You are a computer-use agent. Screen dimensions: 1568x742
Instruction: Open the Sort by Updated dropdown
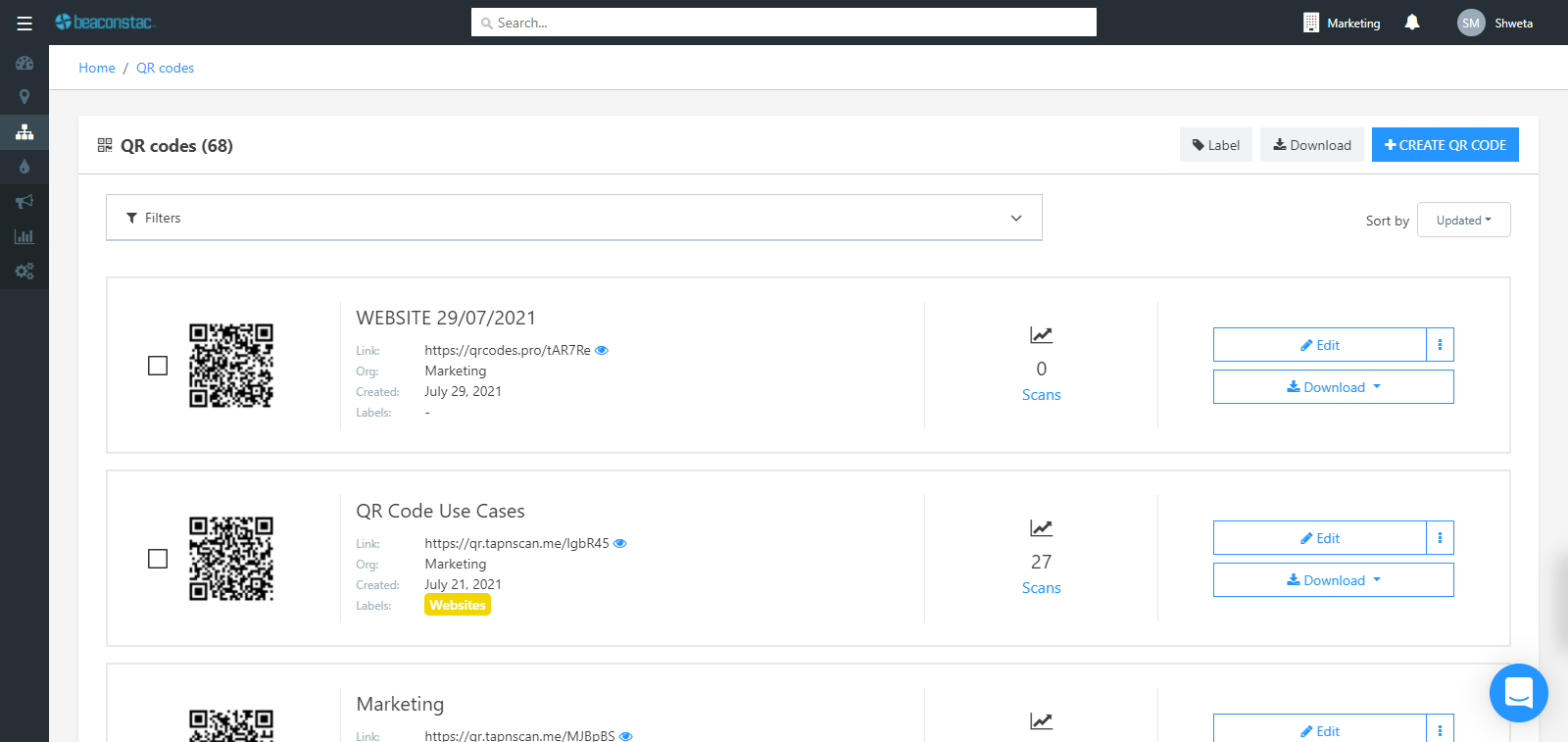click(x=1463, y=221)
